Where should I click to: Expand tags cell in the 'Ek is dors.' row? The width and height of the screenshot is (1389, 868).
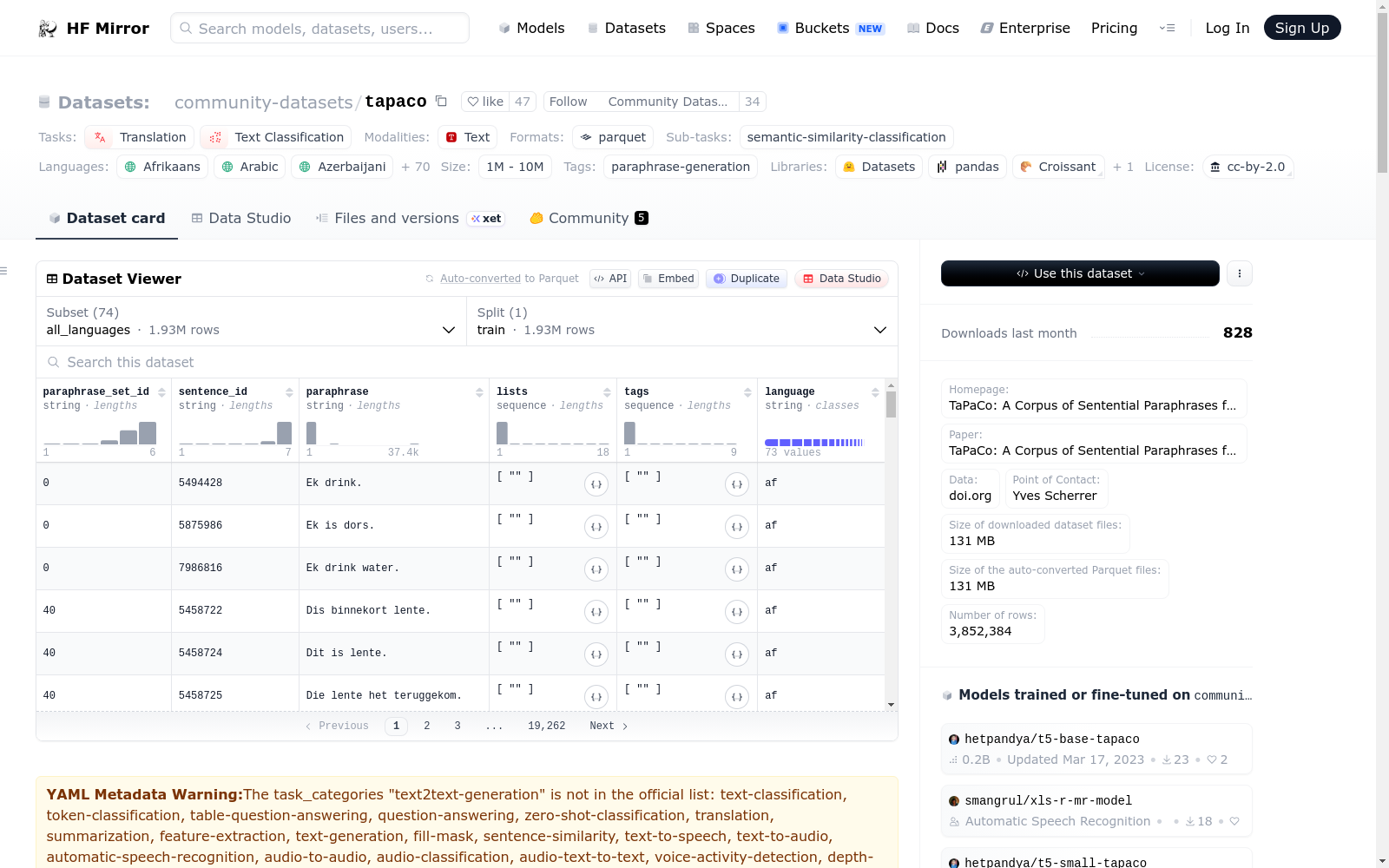tap(737, 527)
